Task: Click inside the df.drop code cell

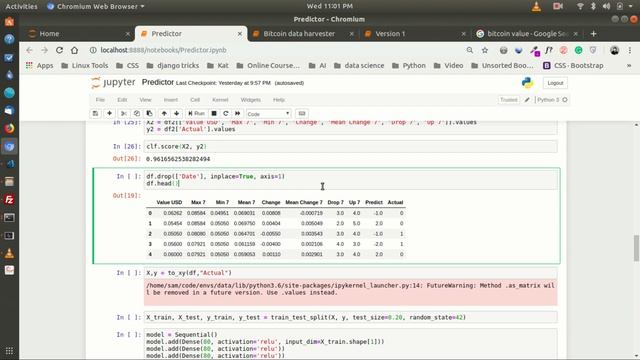Action: (350, 180)
